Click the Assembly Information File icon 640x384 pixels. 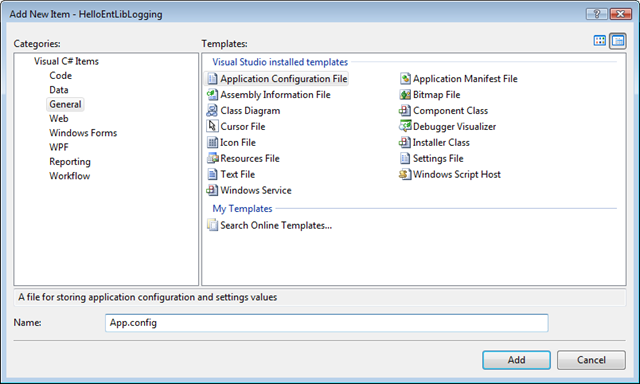(x=212, y=95)
